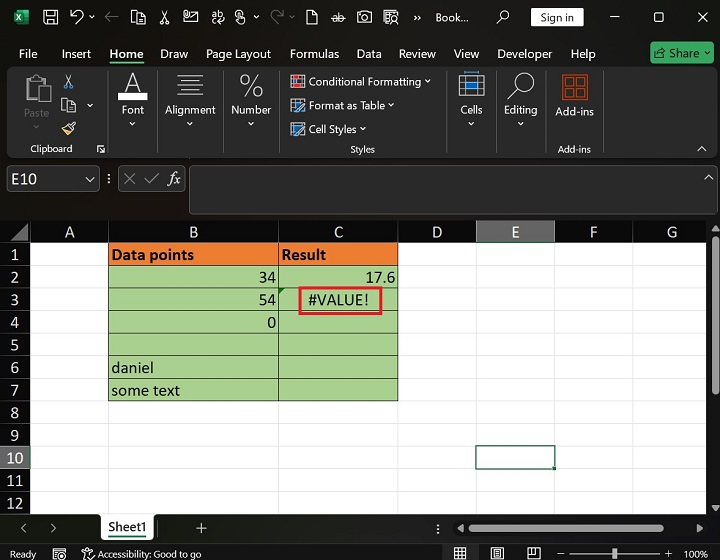Open the search magnifier in title bar

click(504, 17)
